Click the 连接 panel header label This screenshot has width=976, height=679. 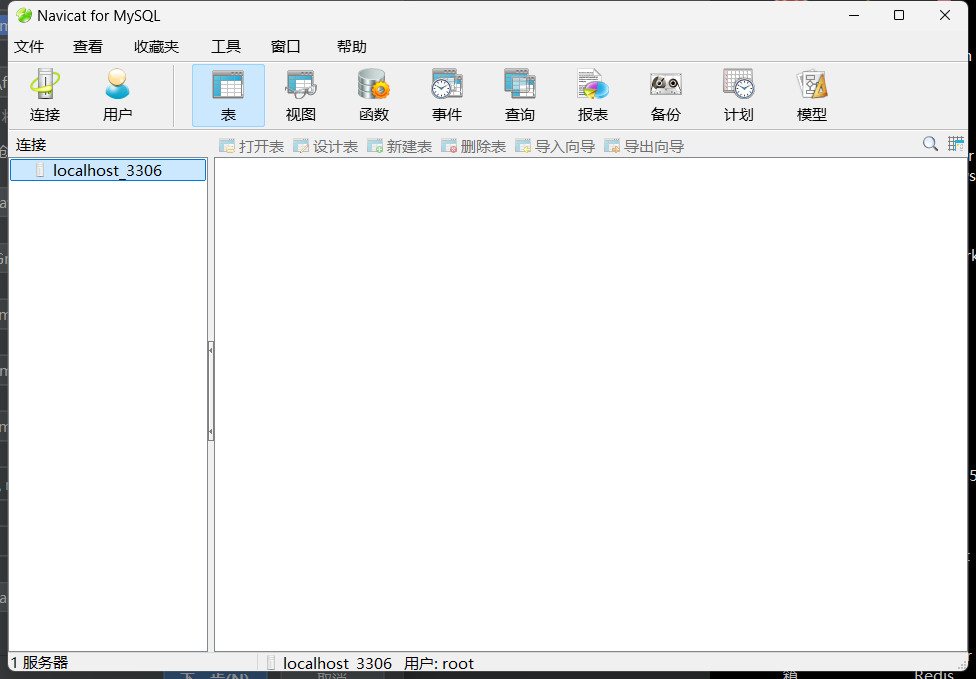[x=31, y=145]
